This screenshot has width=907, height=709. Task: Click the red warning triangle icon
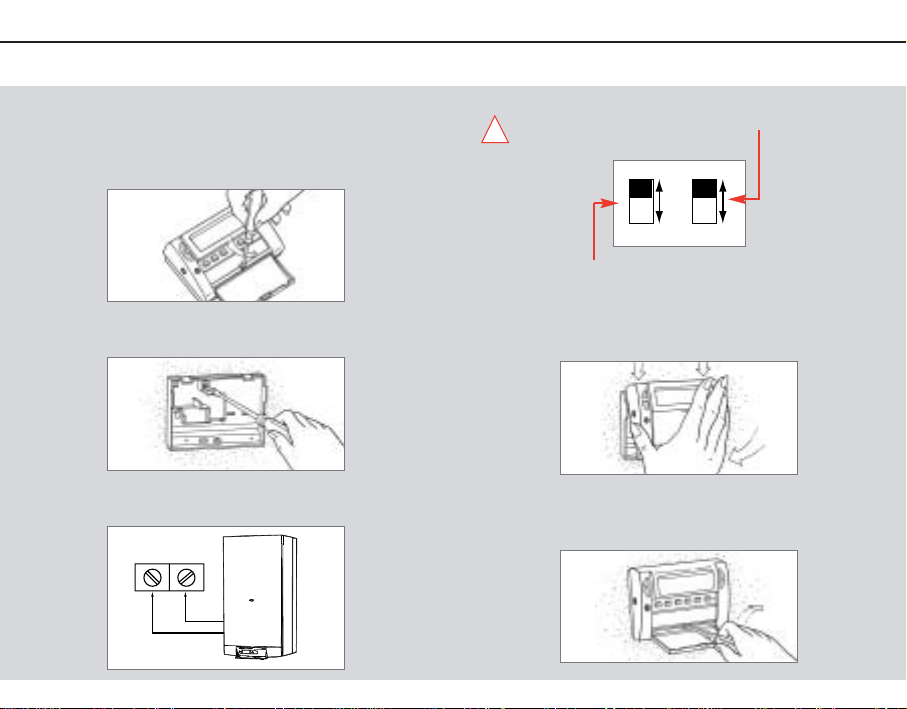(495, 130)
